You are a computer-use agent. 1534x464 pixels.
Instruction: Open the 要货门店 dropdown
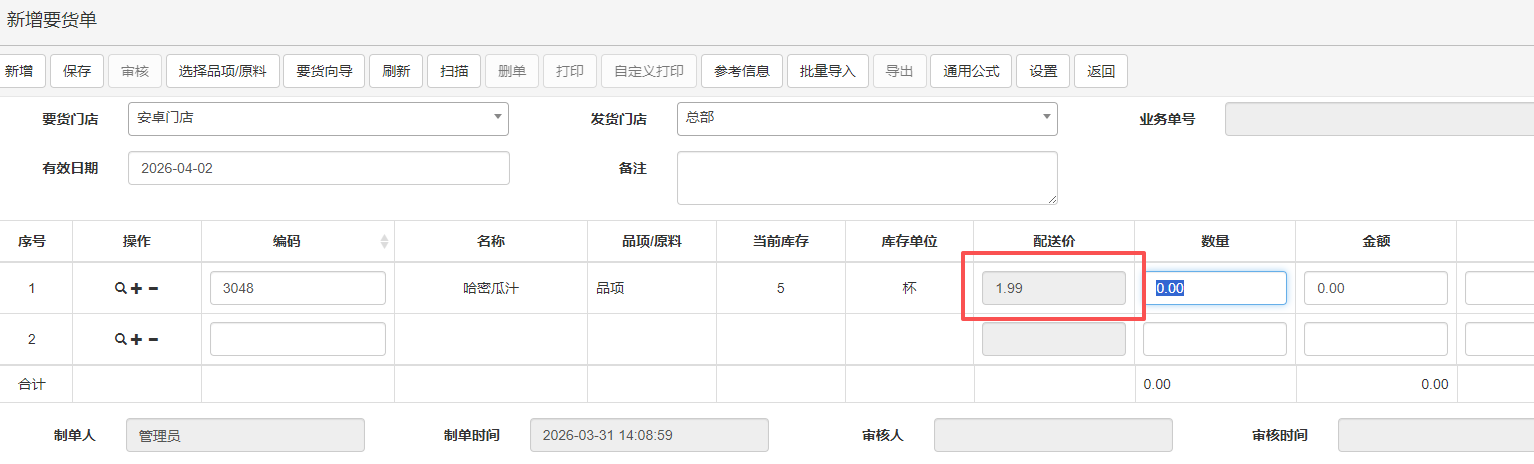click(x=318, y=118)
